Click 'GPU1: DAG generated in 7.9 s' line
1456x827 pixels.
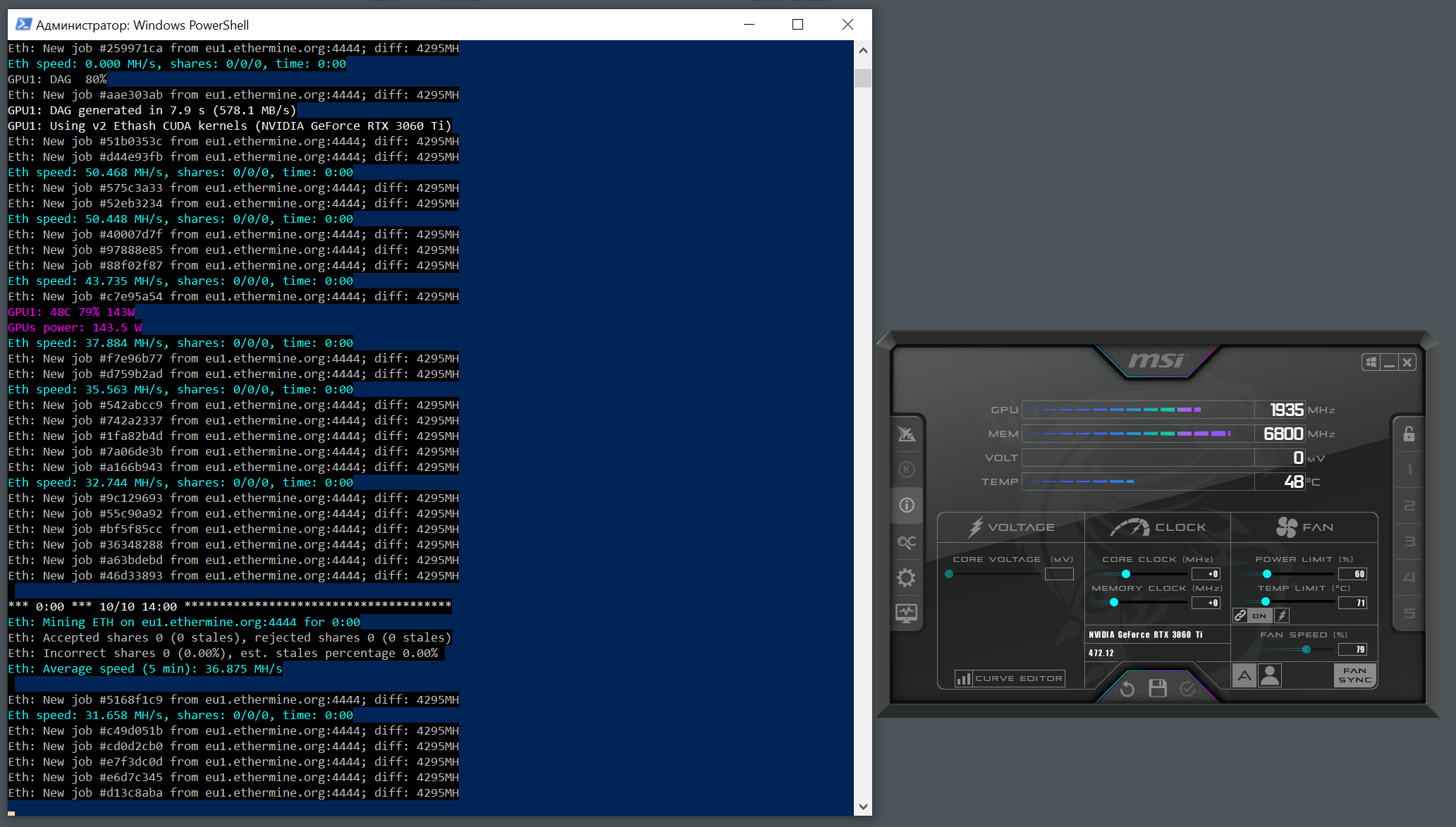point(152,110)
